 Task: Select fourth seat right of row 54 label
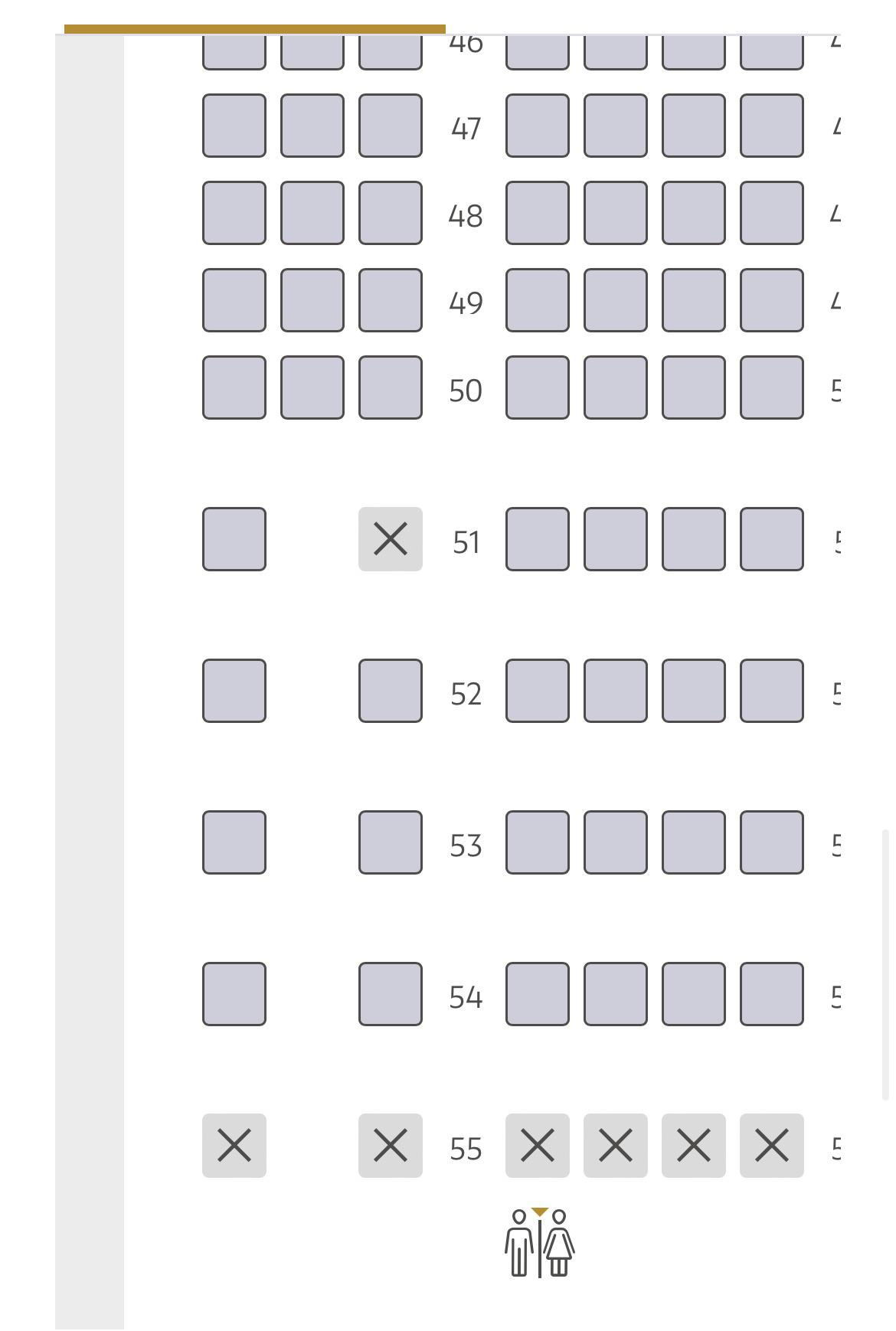[x=771, y=994]
